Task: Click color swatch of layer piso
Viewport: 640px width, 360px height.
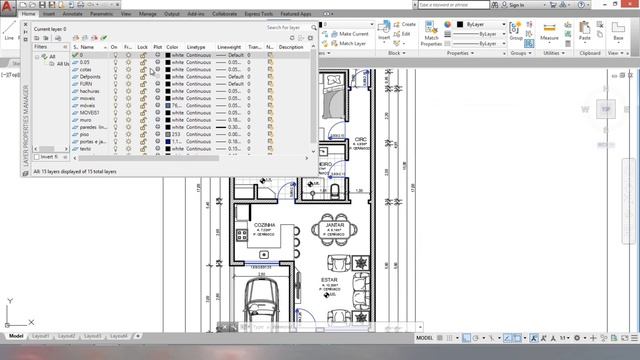Action: tap(168, 134)
